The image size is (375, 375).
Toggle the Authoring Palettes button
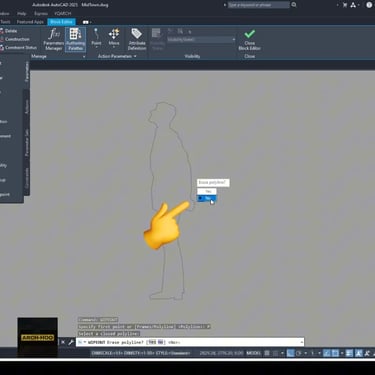[x=75, y=39]
